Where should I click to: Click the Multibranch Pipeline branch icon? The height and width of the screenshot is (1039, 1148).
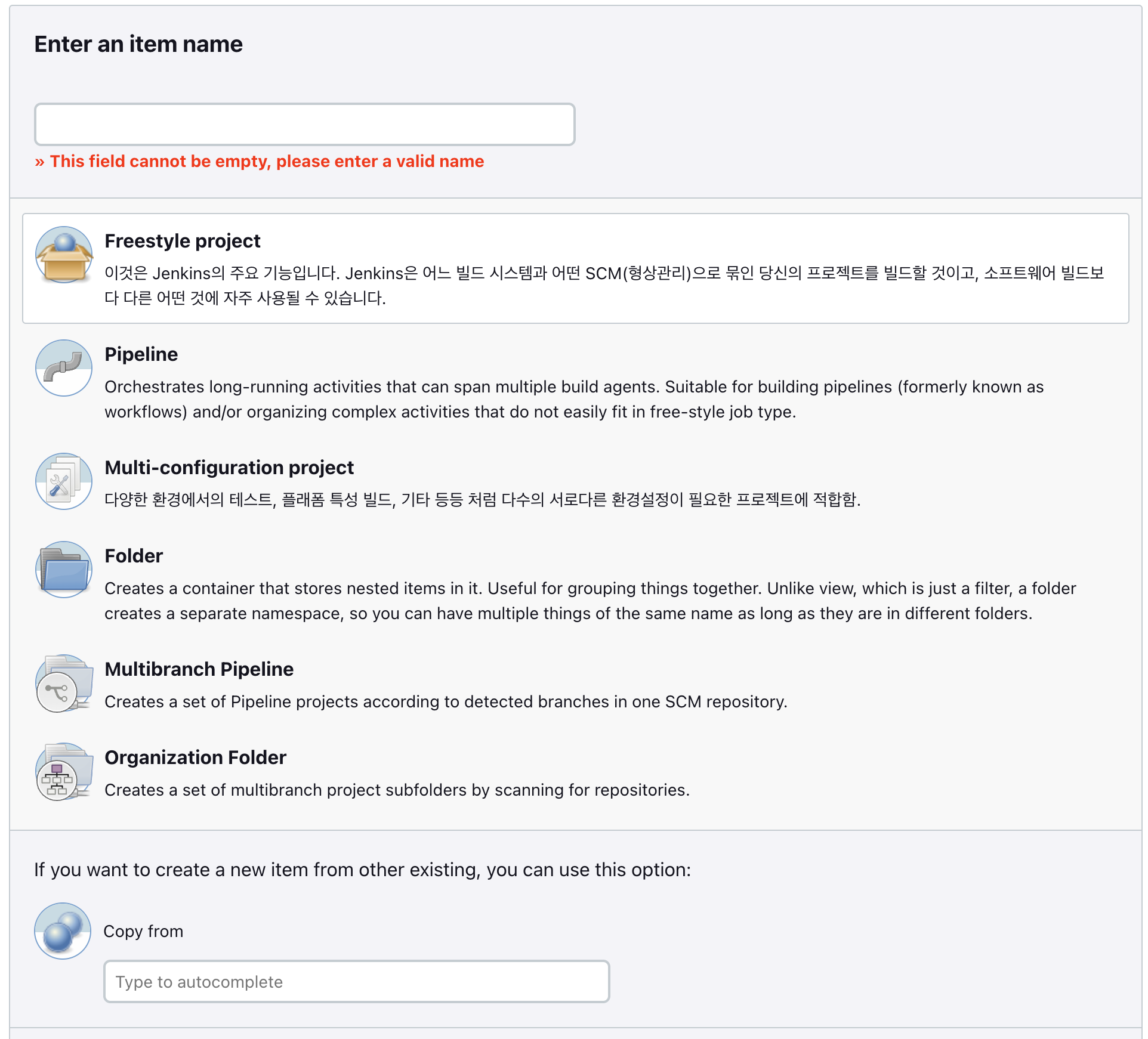tap(64, 683)
